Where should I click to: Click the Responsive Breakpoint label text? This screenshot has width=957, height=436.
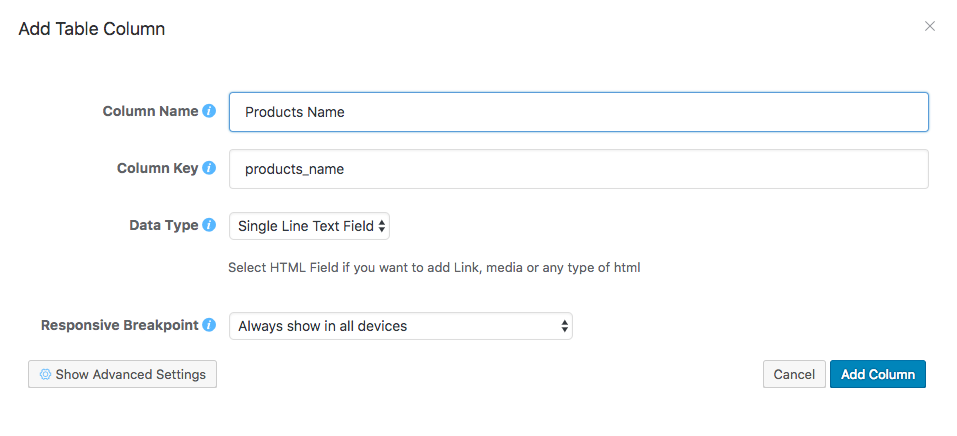119,325
